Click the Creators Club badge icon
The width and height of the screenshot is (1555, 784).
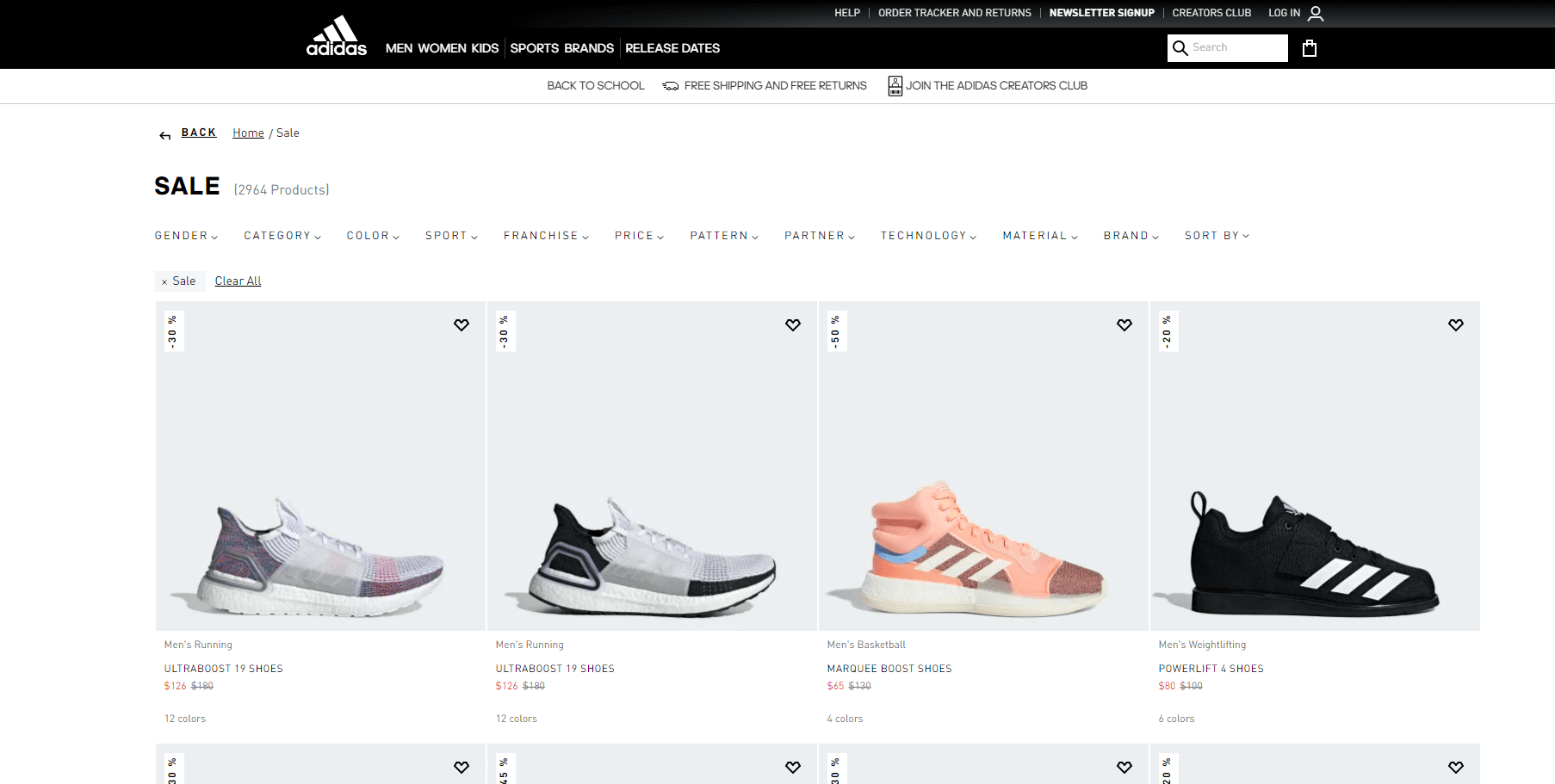895,86
